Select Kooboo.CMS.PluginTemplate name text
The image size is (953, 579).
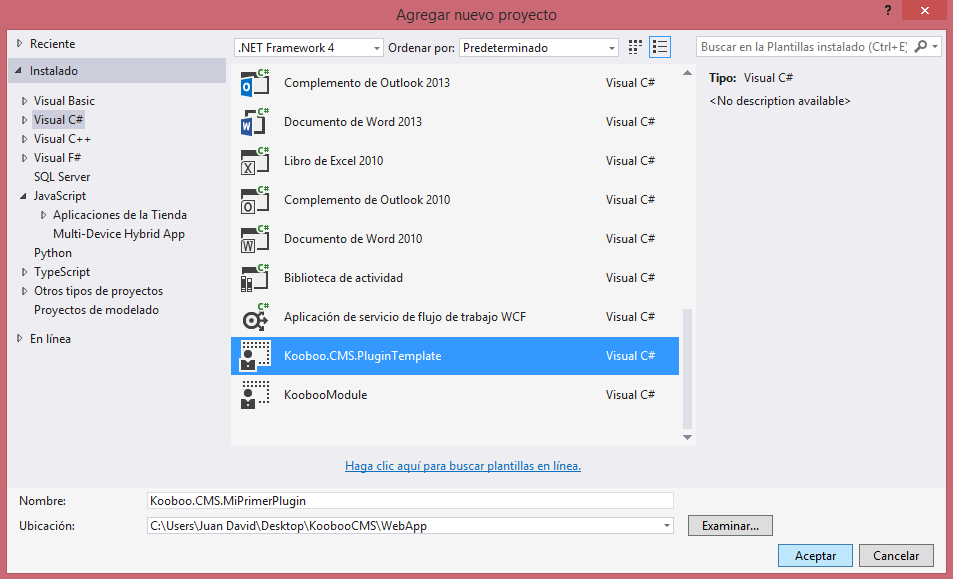pyautogui.click(x=362, y=356)
